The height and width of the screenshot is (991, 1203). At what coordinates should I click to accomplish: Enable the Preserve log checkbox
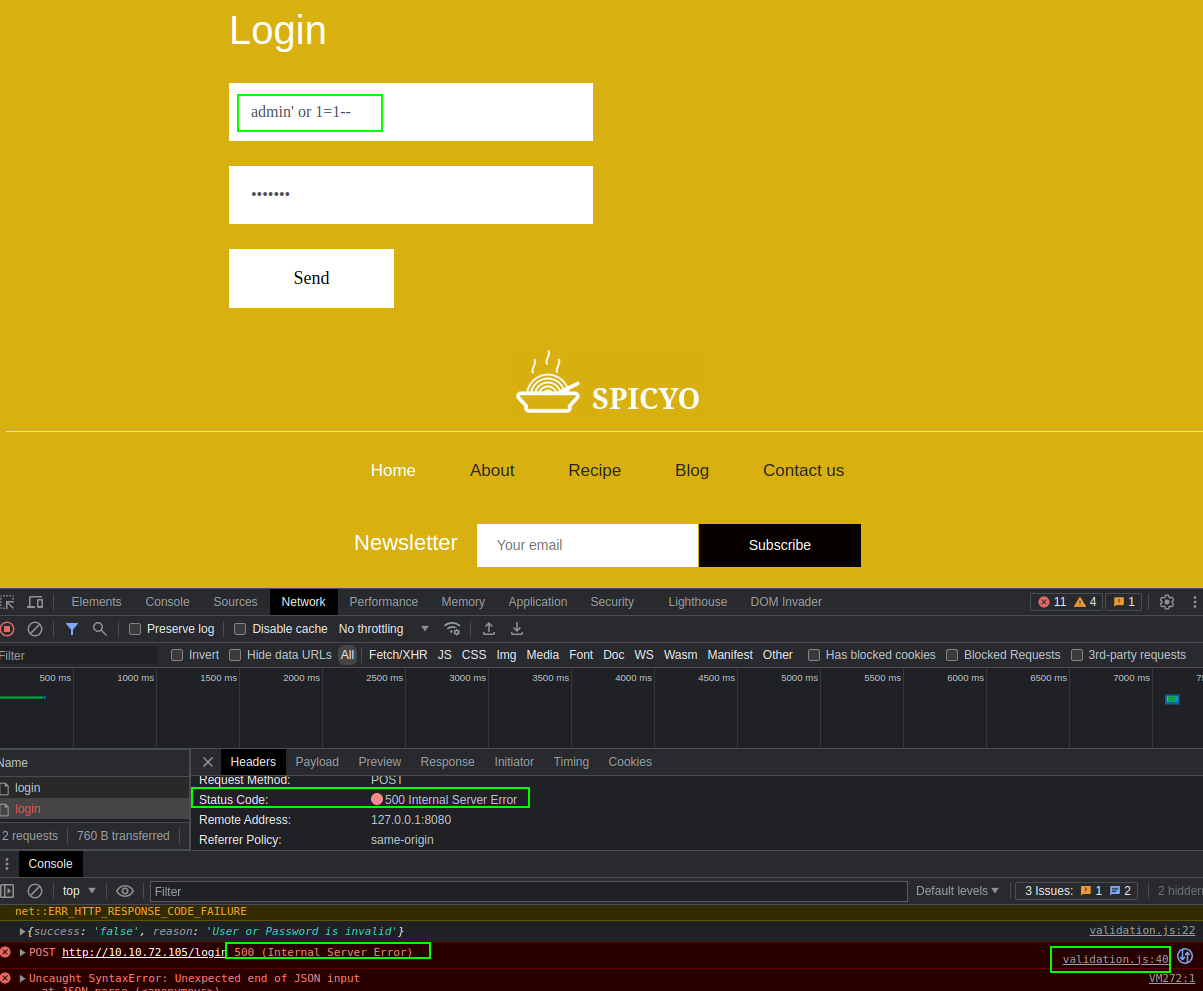coord(135,629)
